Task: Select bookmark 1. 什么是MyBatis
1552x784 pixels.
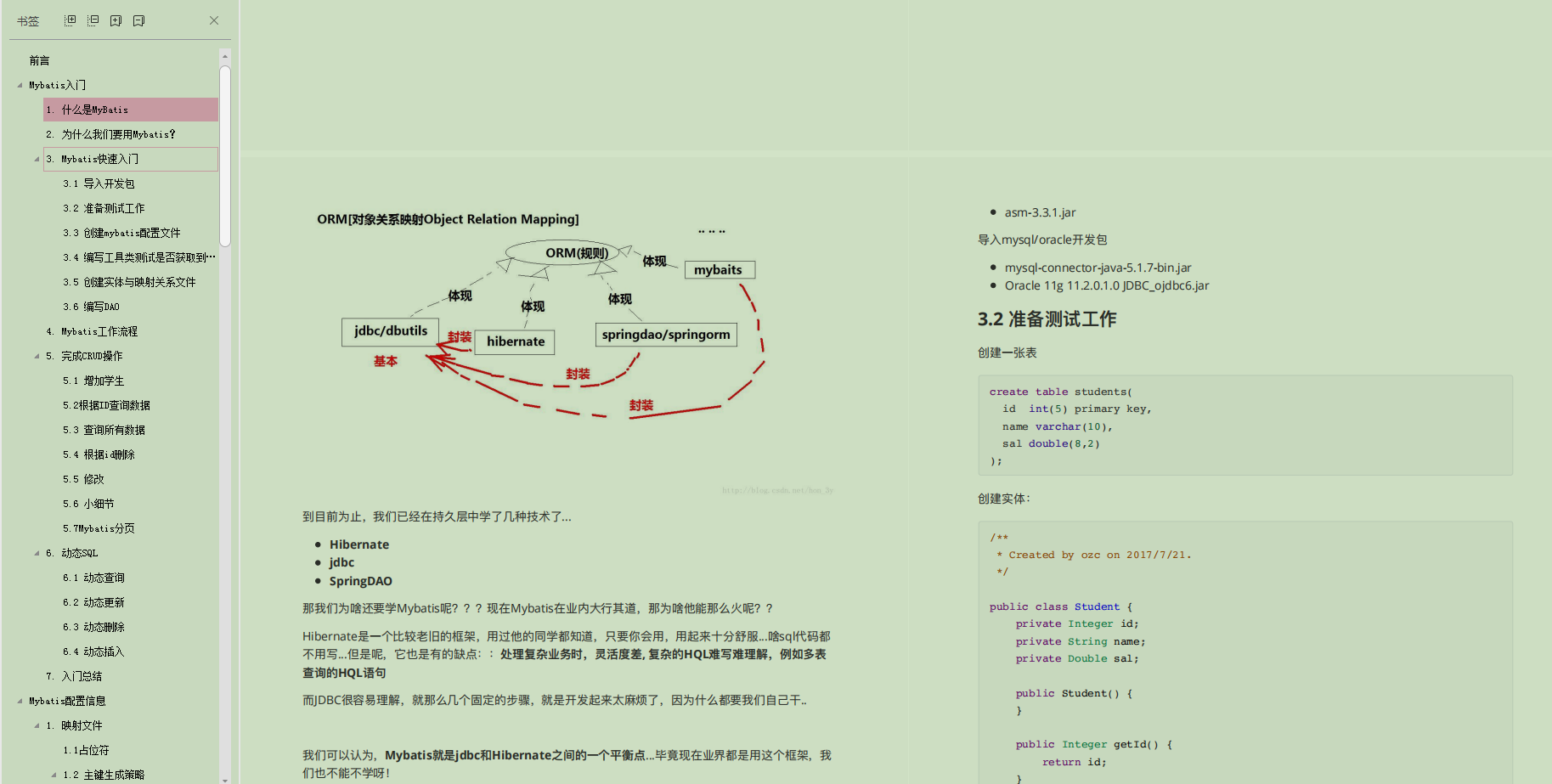Action: (131, 110)
